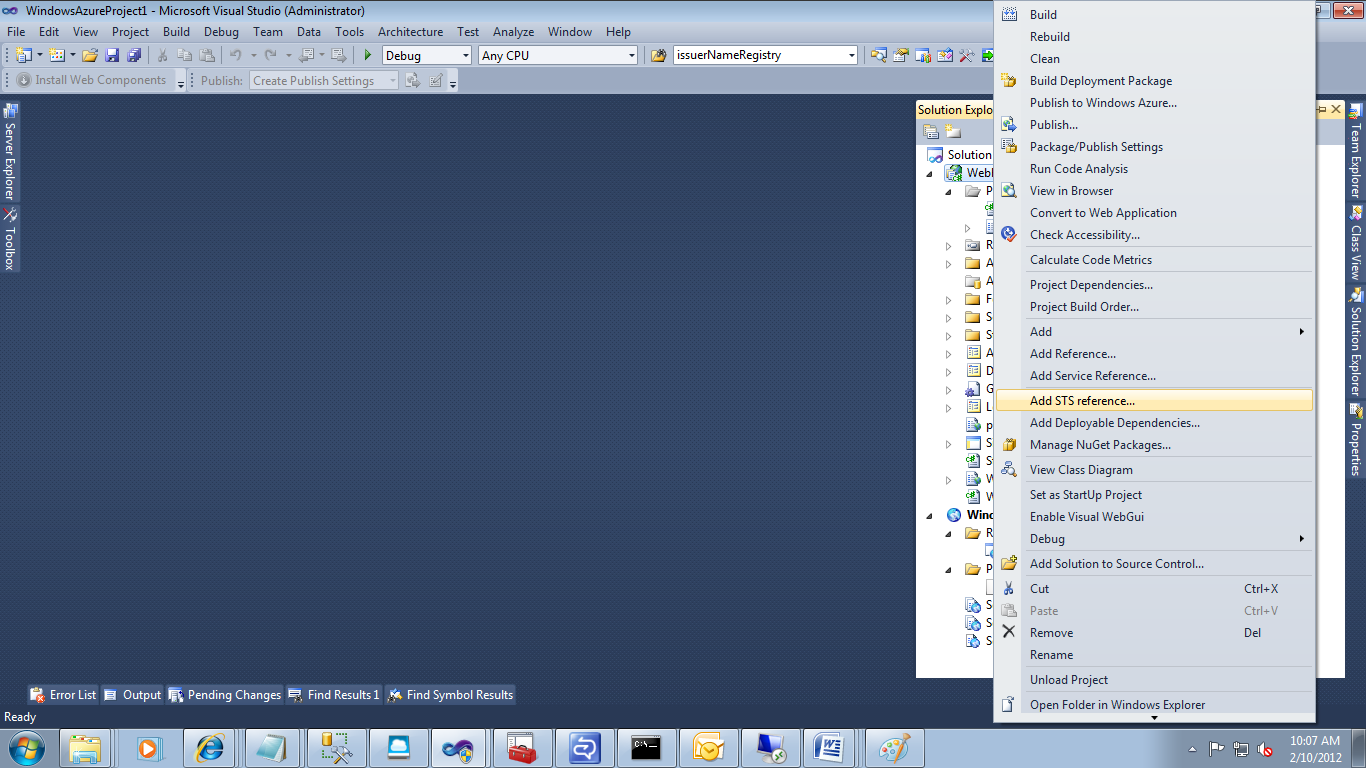Viewport: 1366px width, 768px height.
Task: Launch Internet Explorer from the taskbar
Action: 209,747
